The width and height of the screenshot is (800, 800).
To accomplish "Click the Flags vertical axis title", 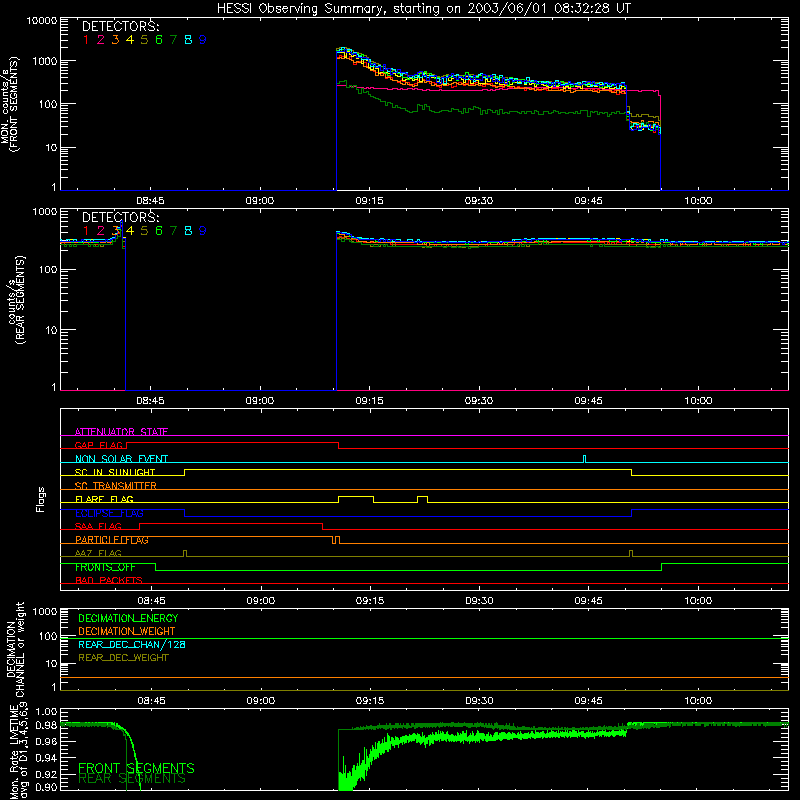I will pyautogui.click(x=41, y=499).
